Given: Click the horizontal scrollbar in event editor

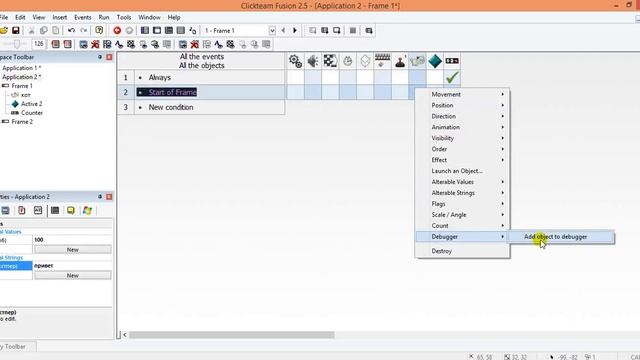Looking at the screenshot, I should coord(231,335).
